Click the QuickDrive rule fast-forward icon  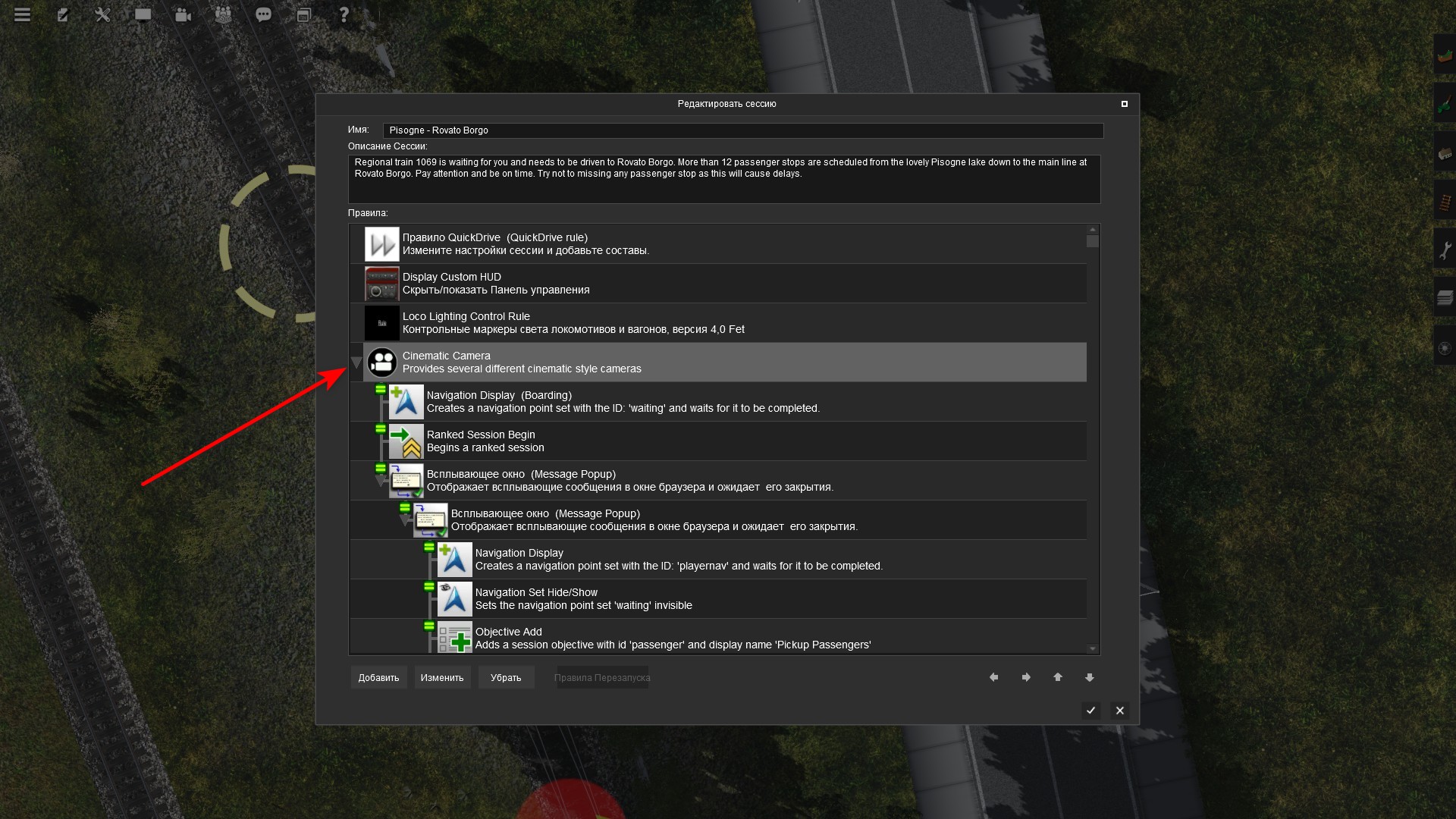point(381,244)
